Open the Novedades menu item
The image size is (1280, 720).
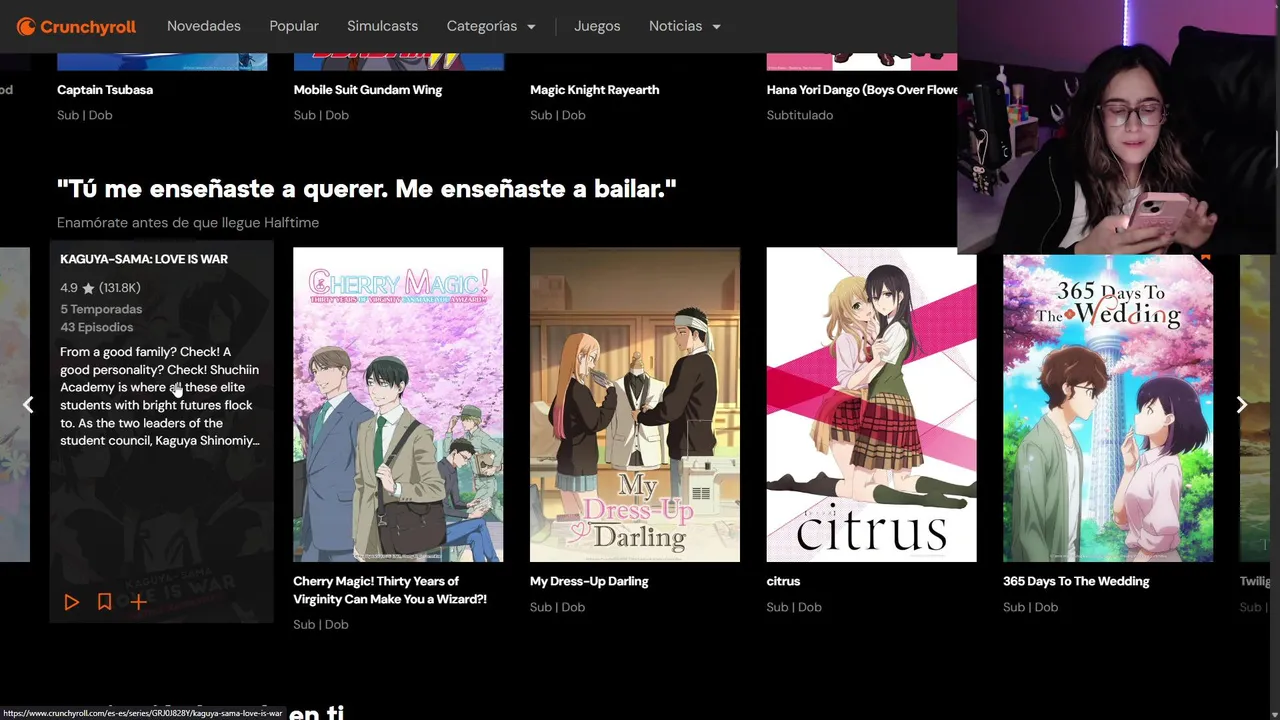click(x=204, y=26)
